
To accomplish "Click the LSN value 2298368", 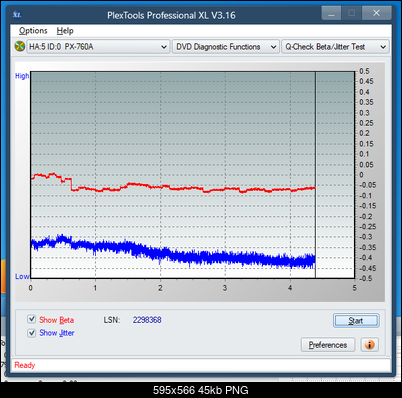I will click(x=147, y=320).
